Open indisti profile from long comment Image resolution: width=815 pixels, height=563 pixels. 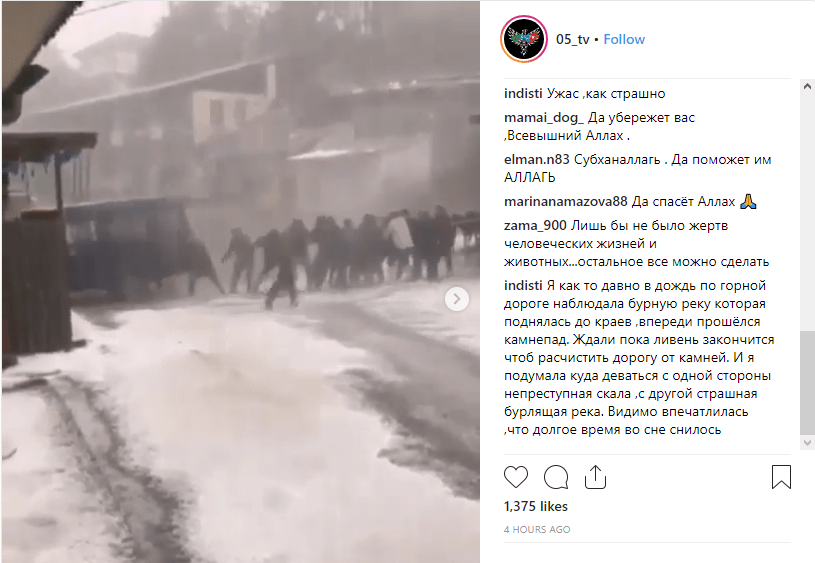[x=523, y=285]
